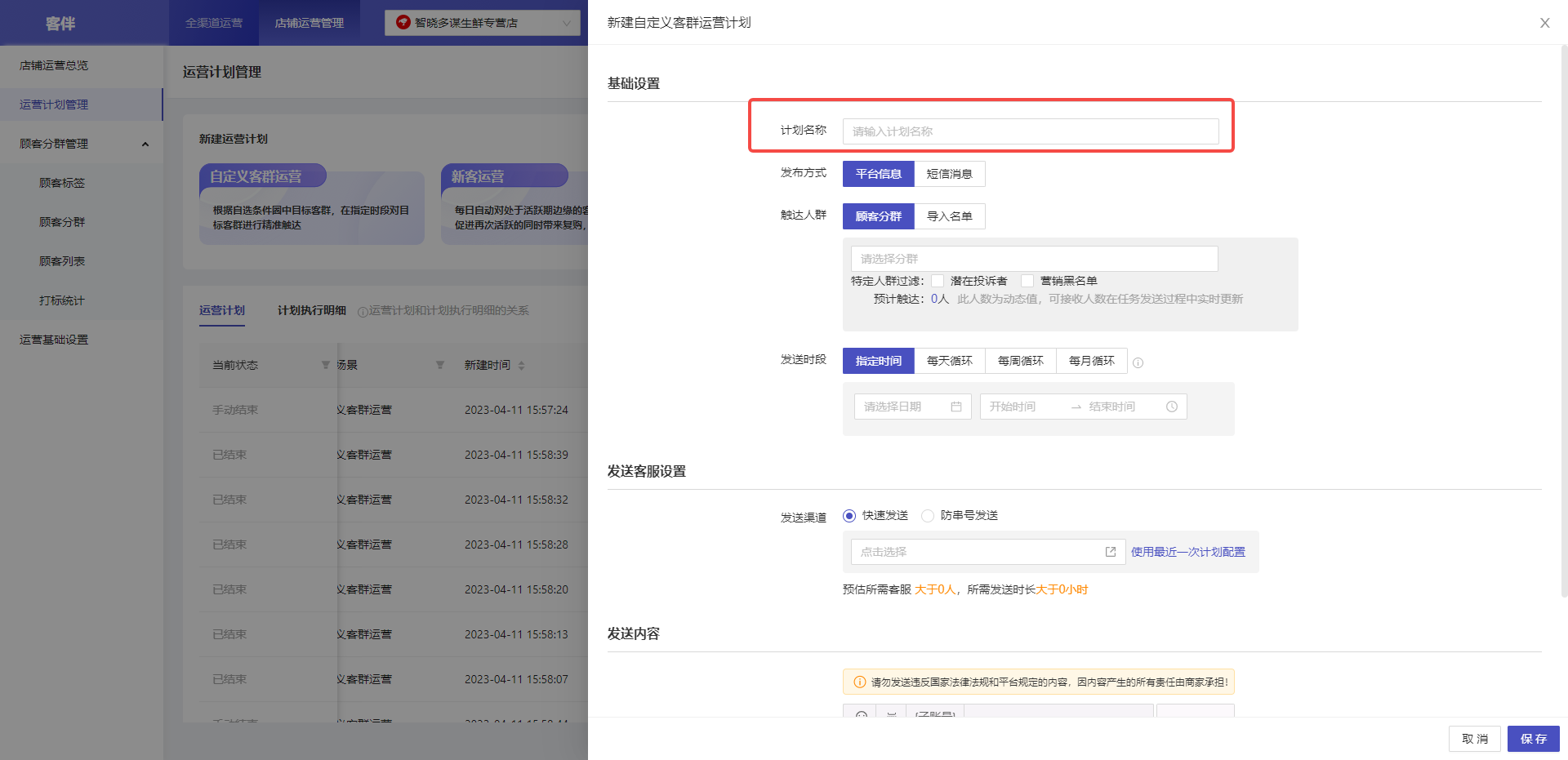1568x760 pixels.
Task: Click the 客伴 logo
Action: pyautogui.click(x=60, y=24)
